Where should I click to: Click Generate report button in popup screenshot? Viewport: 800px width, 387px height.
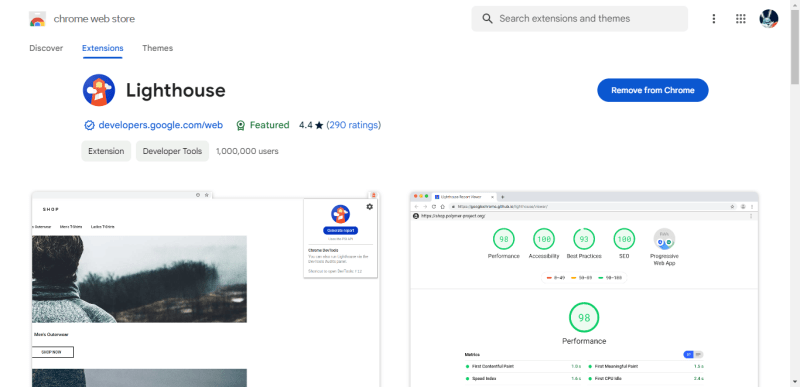[340, 230]
